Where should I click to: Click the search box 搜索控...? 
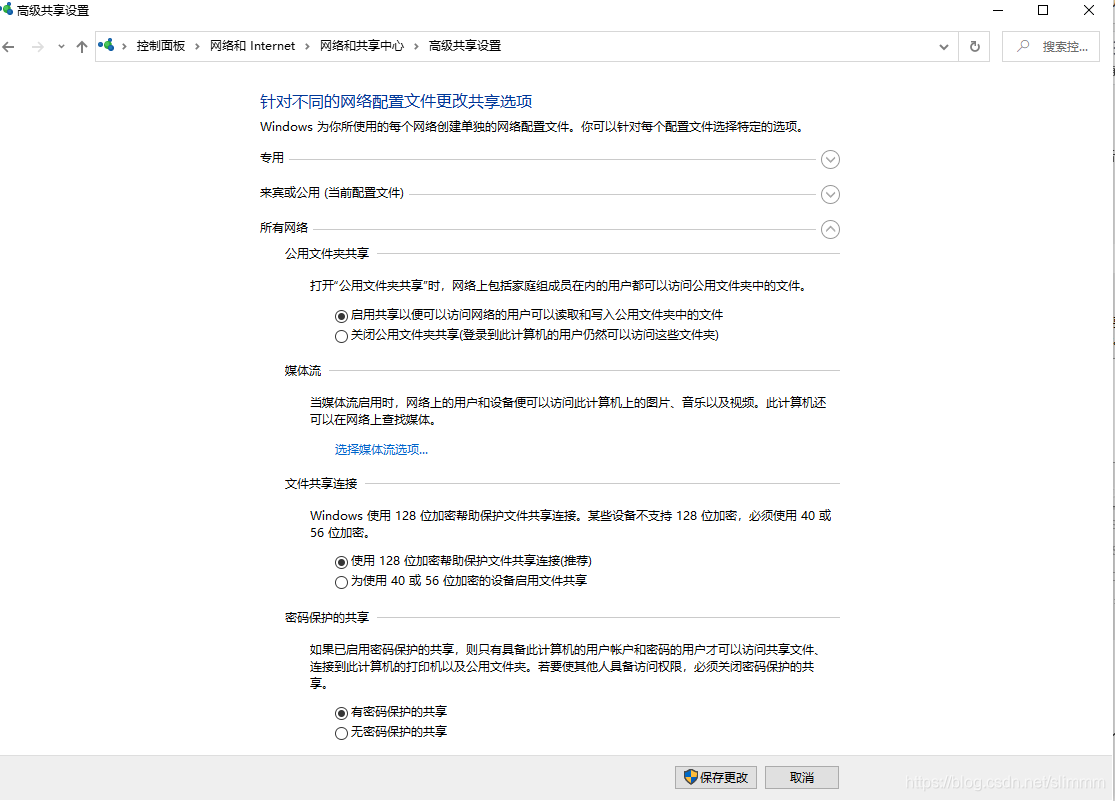[1051, 47]
